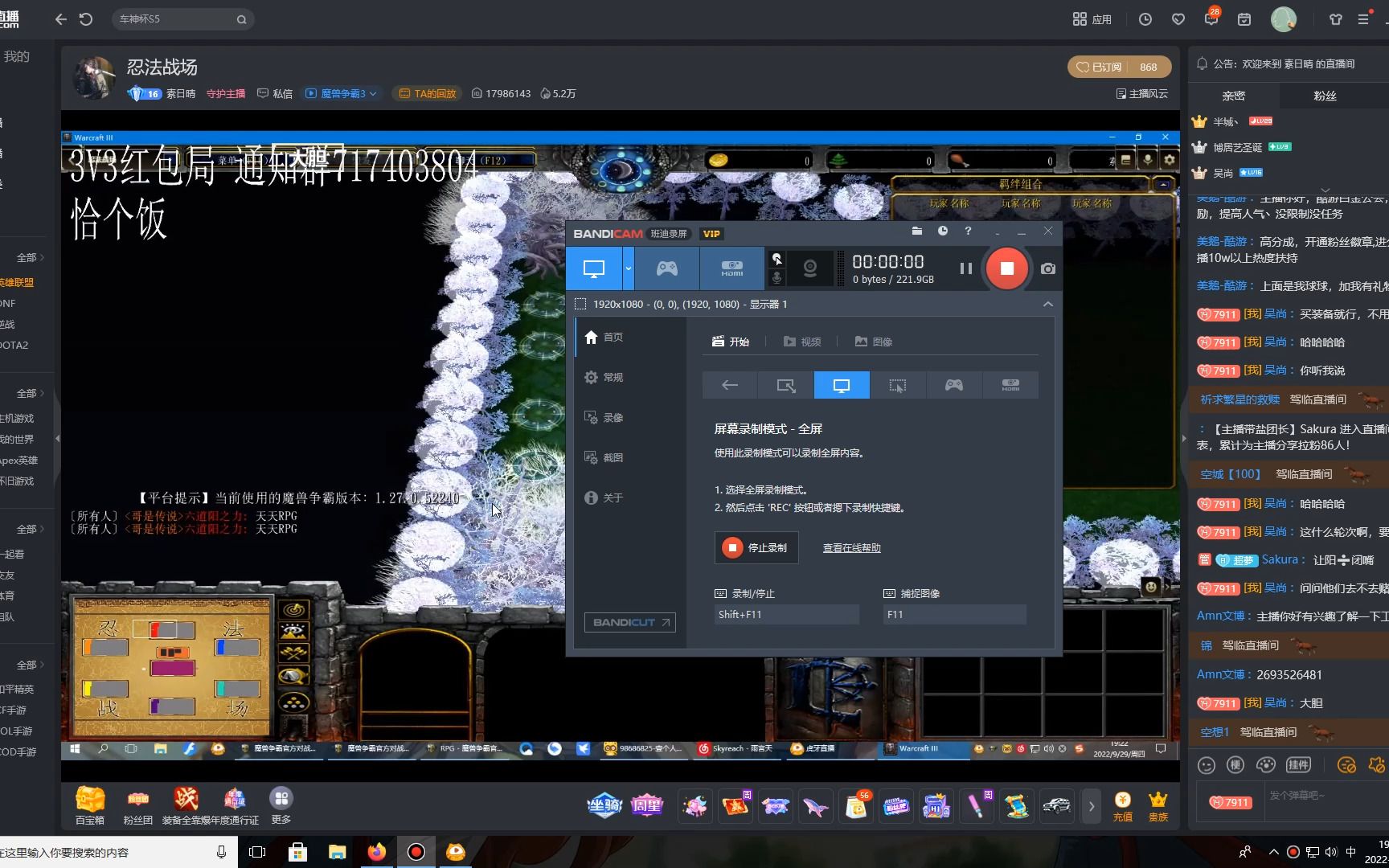Click the 已订阅 subscribe button

(x=1100, y=67)
